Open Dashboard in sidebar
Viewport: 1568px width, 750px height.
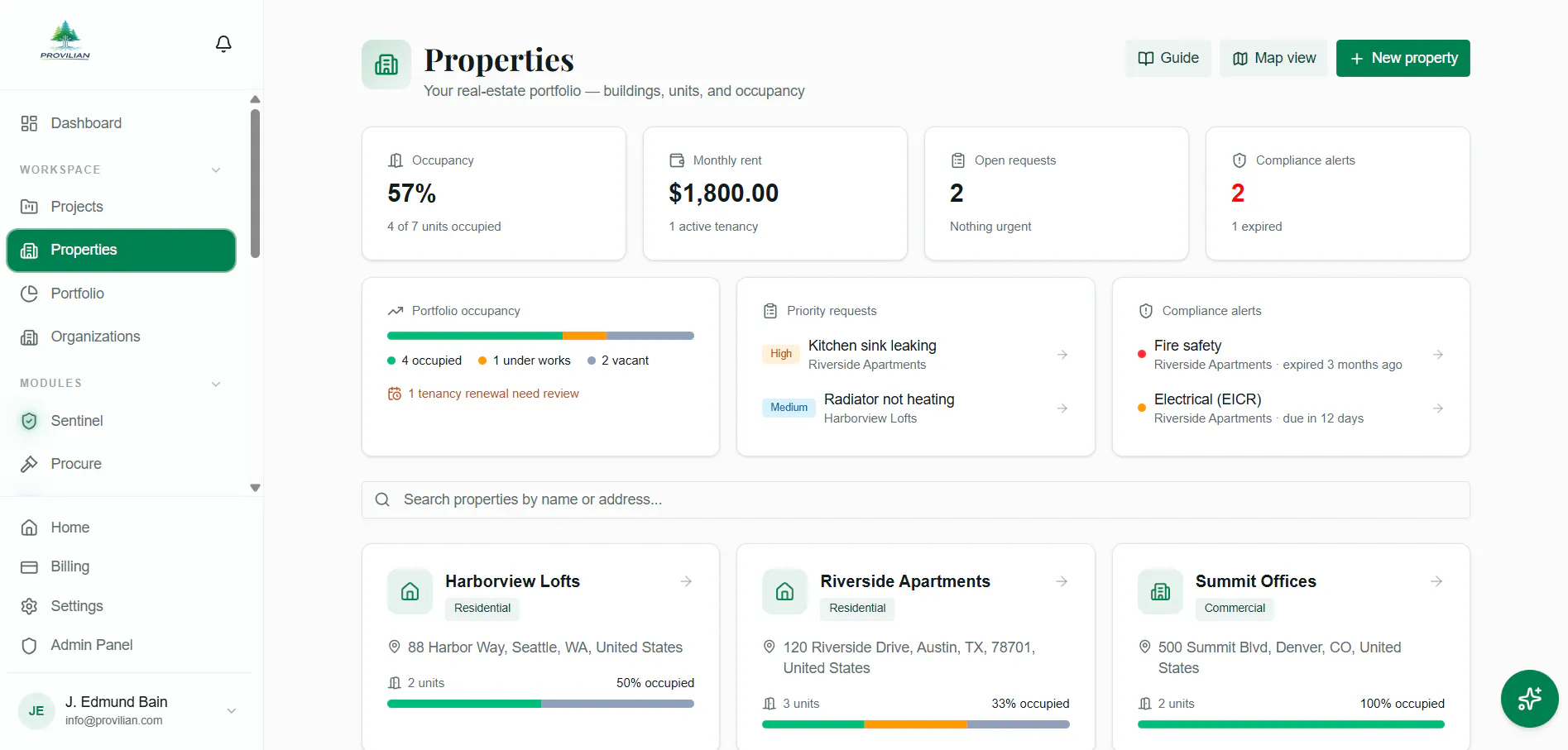coord(122,123)
